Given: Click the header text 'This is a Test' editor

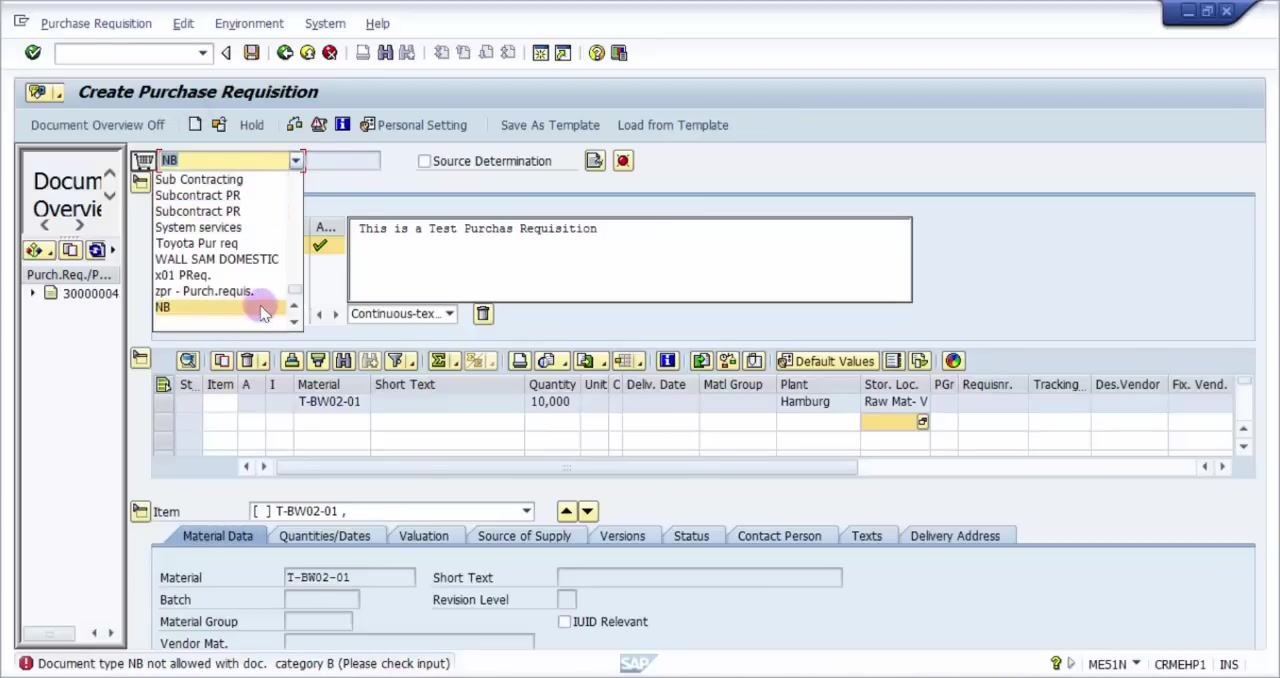Looking at the screenshot, I should click(630, 259).
